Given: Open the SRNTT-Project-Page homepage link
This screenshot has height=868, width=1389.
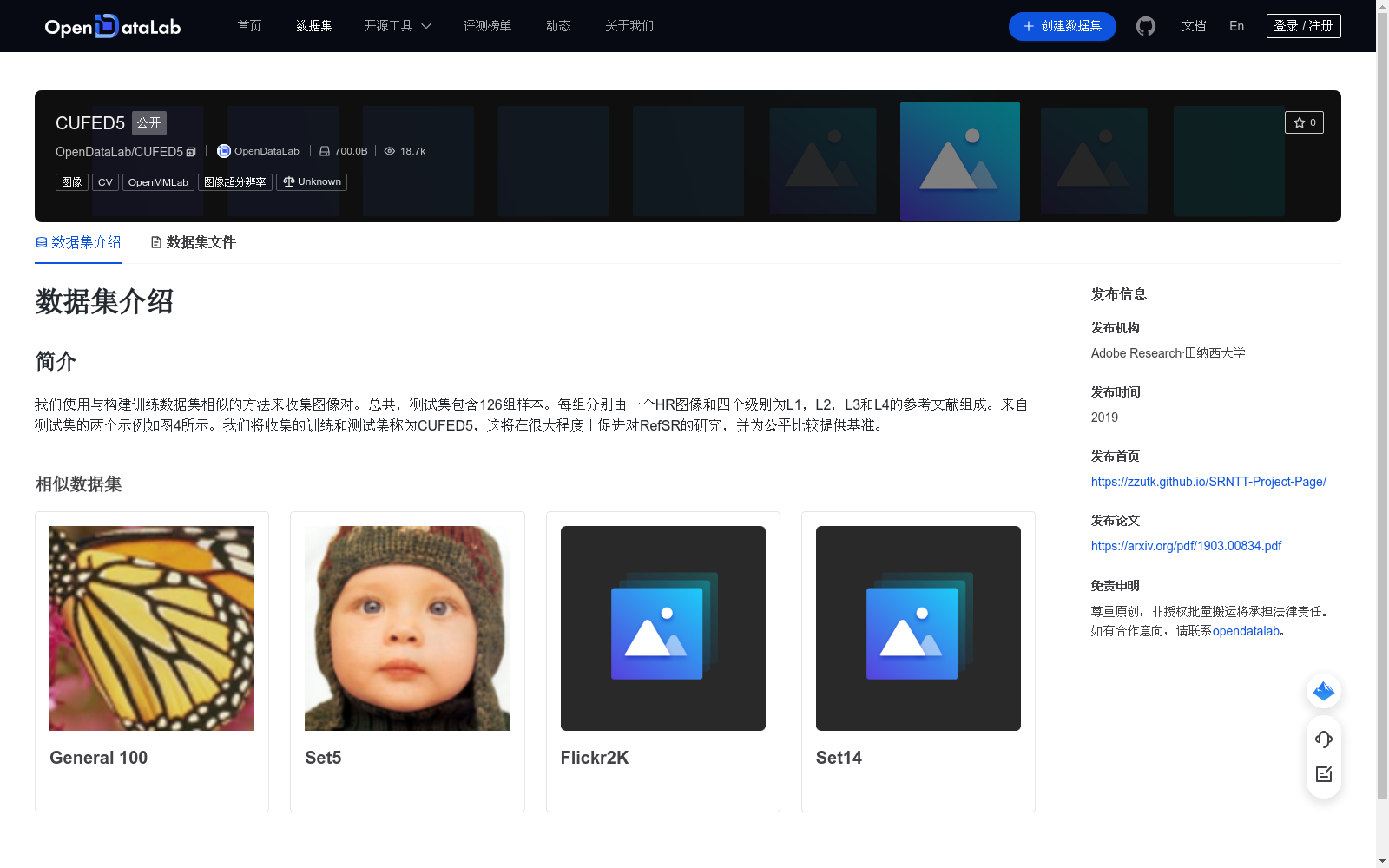Looking at the screenshot, I should pos(1208,482).
